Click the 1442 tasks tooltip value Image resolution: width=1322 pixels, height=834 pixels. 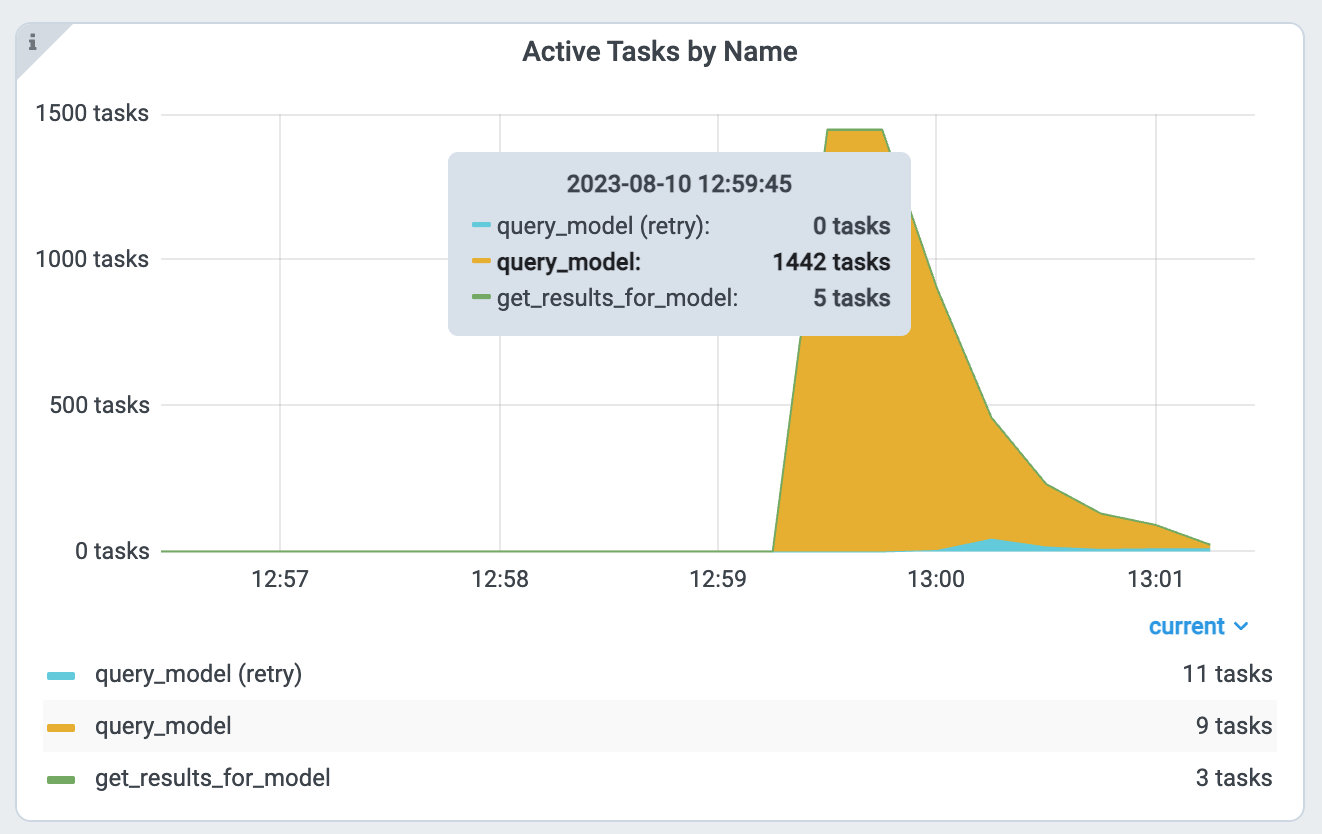pyautogui.click(x=831, y=262)
